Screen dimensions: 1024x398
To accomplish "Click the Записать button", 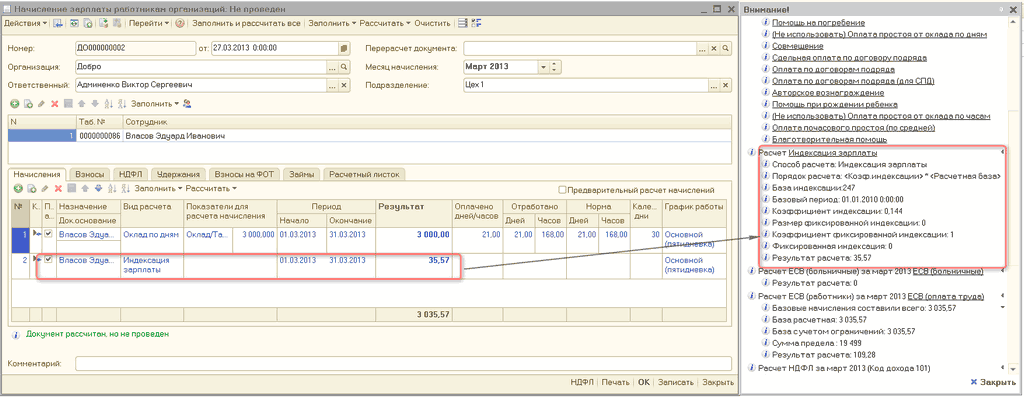I will (x=675, y=383).
